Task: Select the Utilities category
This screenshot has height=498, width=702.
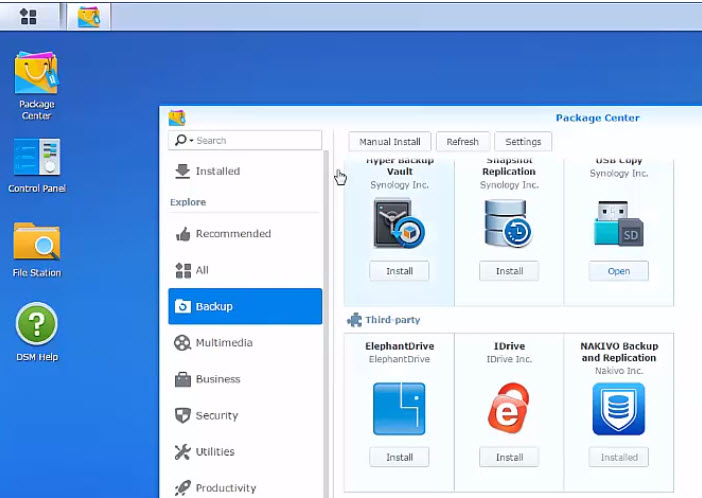Action: tap(245, 452)
